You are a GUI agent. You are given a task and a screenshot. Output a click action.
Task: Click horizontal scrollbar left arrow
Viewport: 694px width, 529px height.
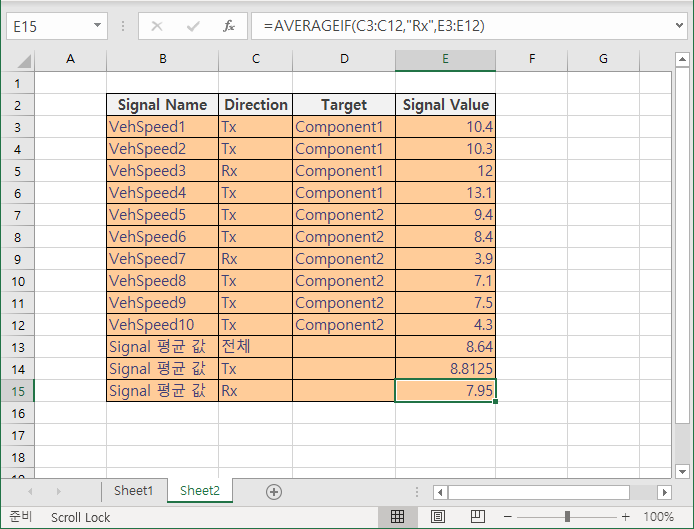[x=440, y=492]
